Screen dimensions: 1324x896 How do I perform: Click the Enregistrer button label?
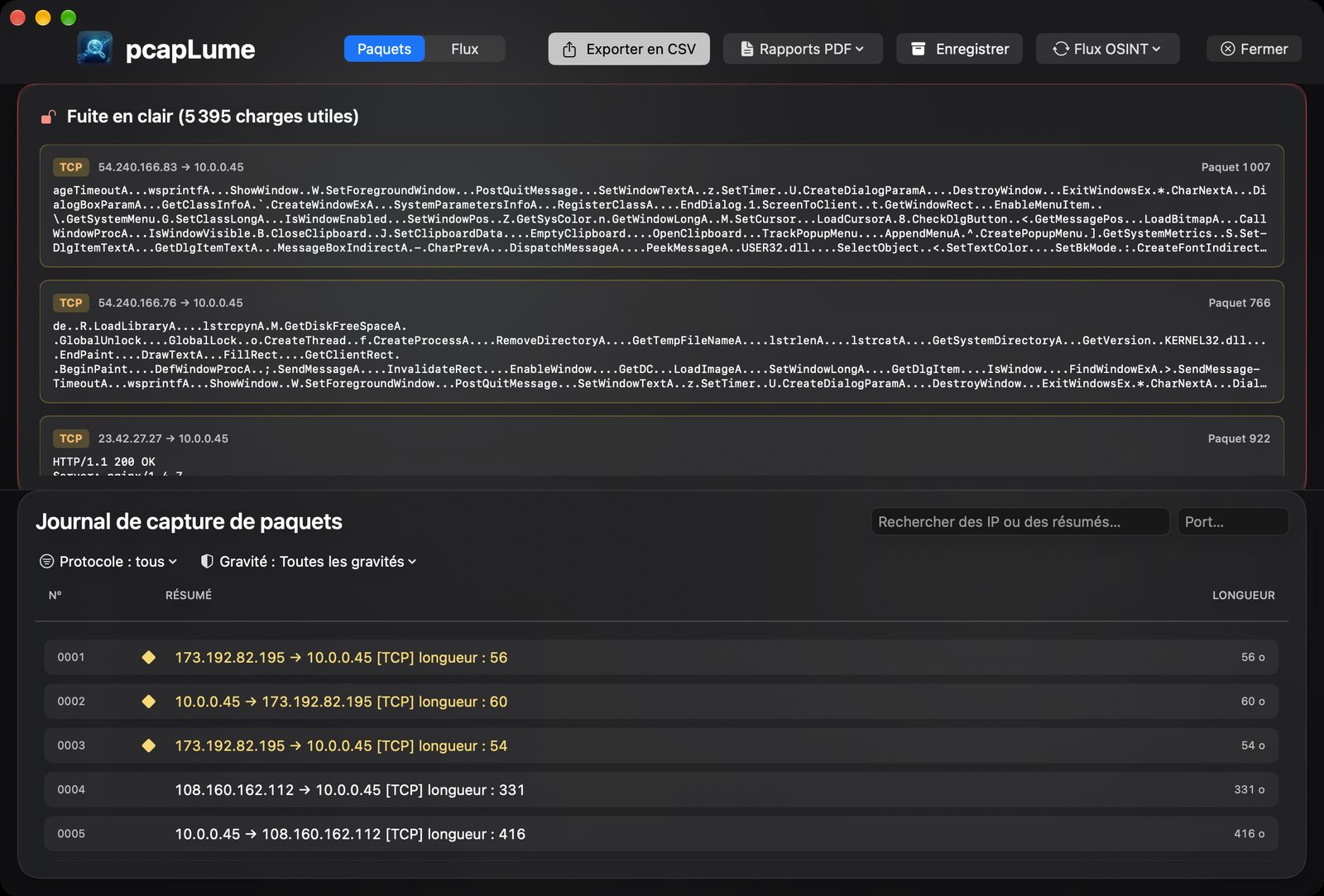pyautogui.click(x=972, y=49)
